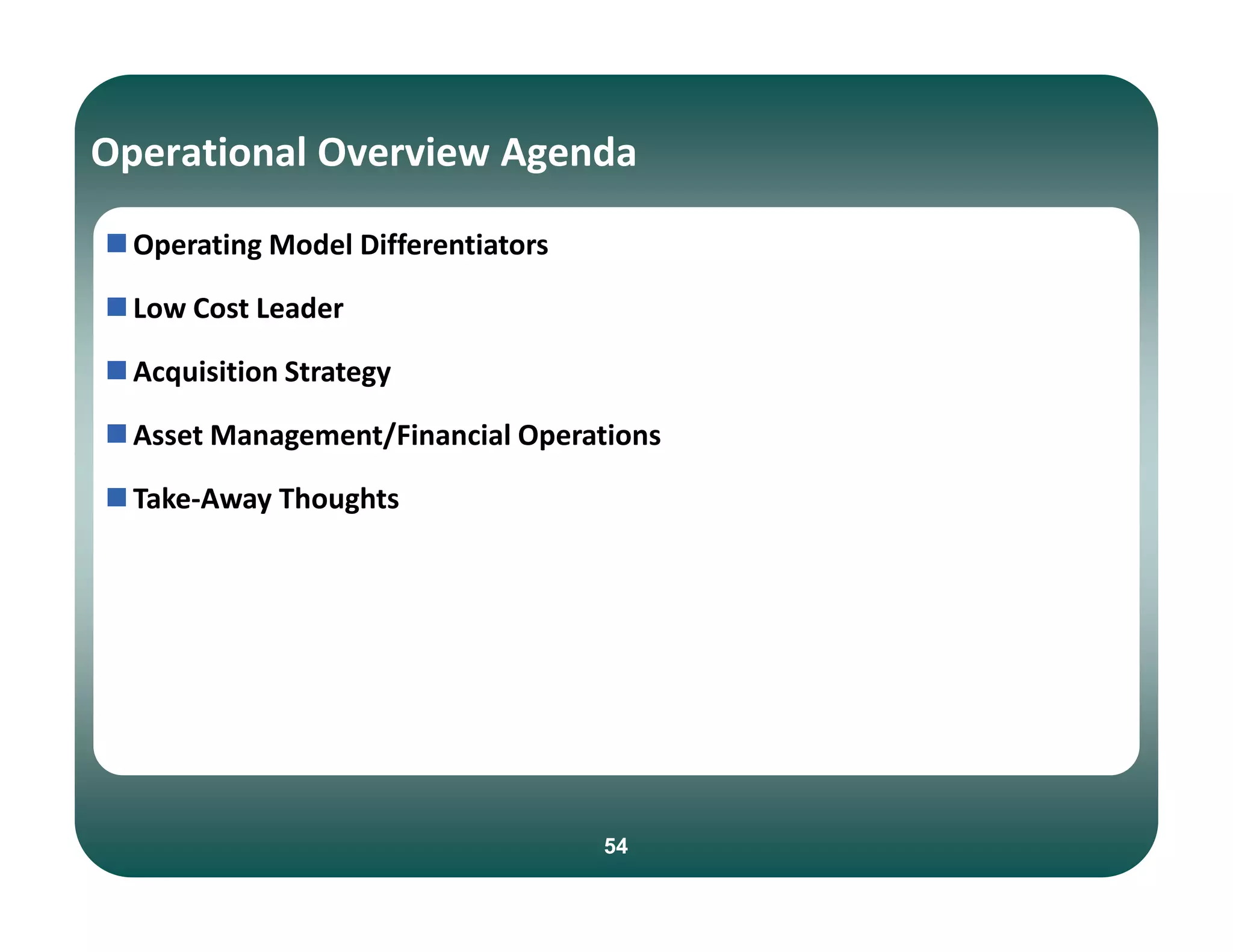
Task: Click the word Thoughts in last bullet
Action: [x=339, y=499]
